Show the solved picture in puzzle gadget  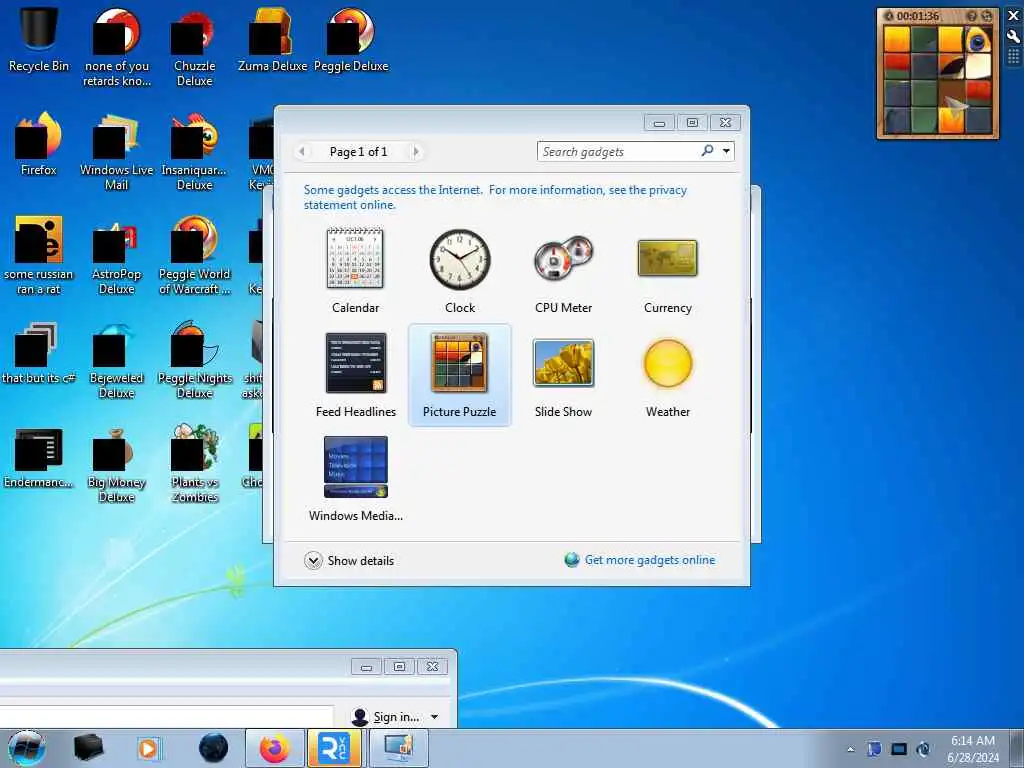(x=971, y=16)
